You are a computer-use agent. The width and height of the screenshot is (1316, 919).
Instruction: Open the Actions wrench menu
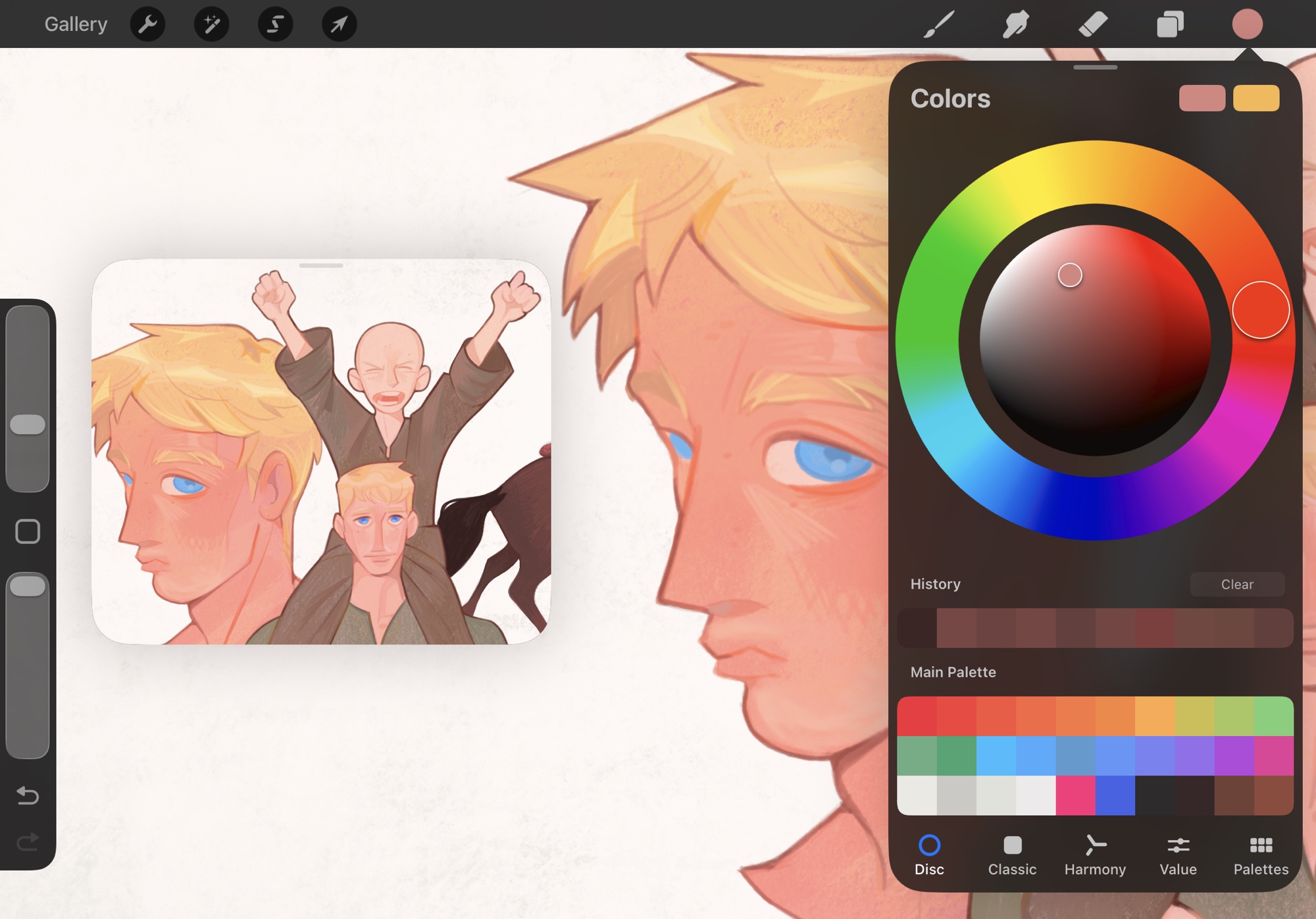pyautogui.click(x=147, y=24)
